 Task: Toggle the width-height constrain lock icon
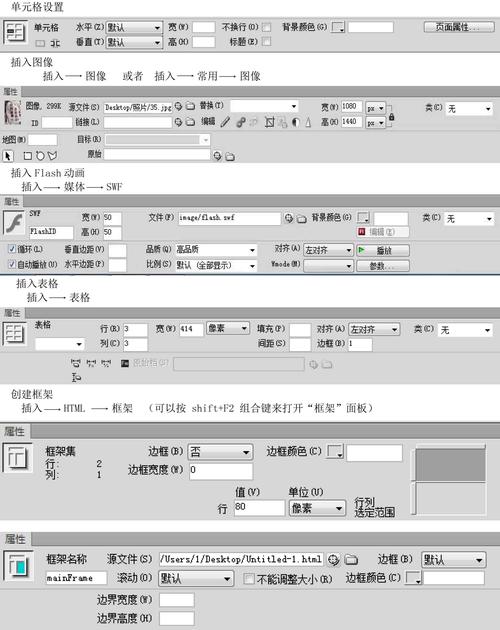point(391,117)
